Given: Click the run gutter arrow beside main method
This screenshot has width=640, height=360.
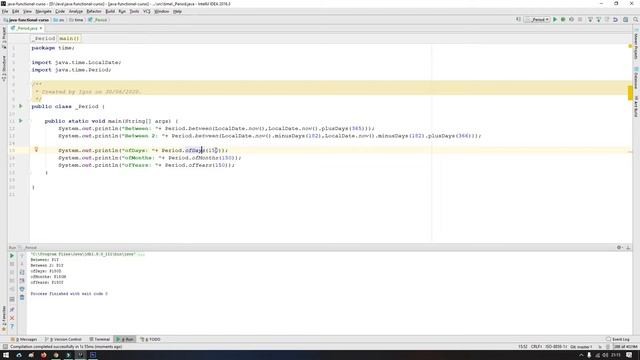Looking at the screenshot, I should coord(21,121).
